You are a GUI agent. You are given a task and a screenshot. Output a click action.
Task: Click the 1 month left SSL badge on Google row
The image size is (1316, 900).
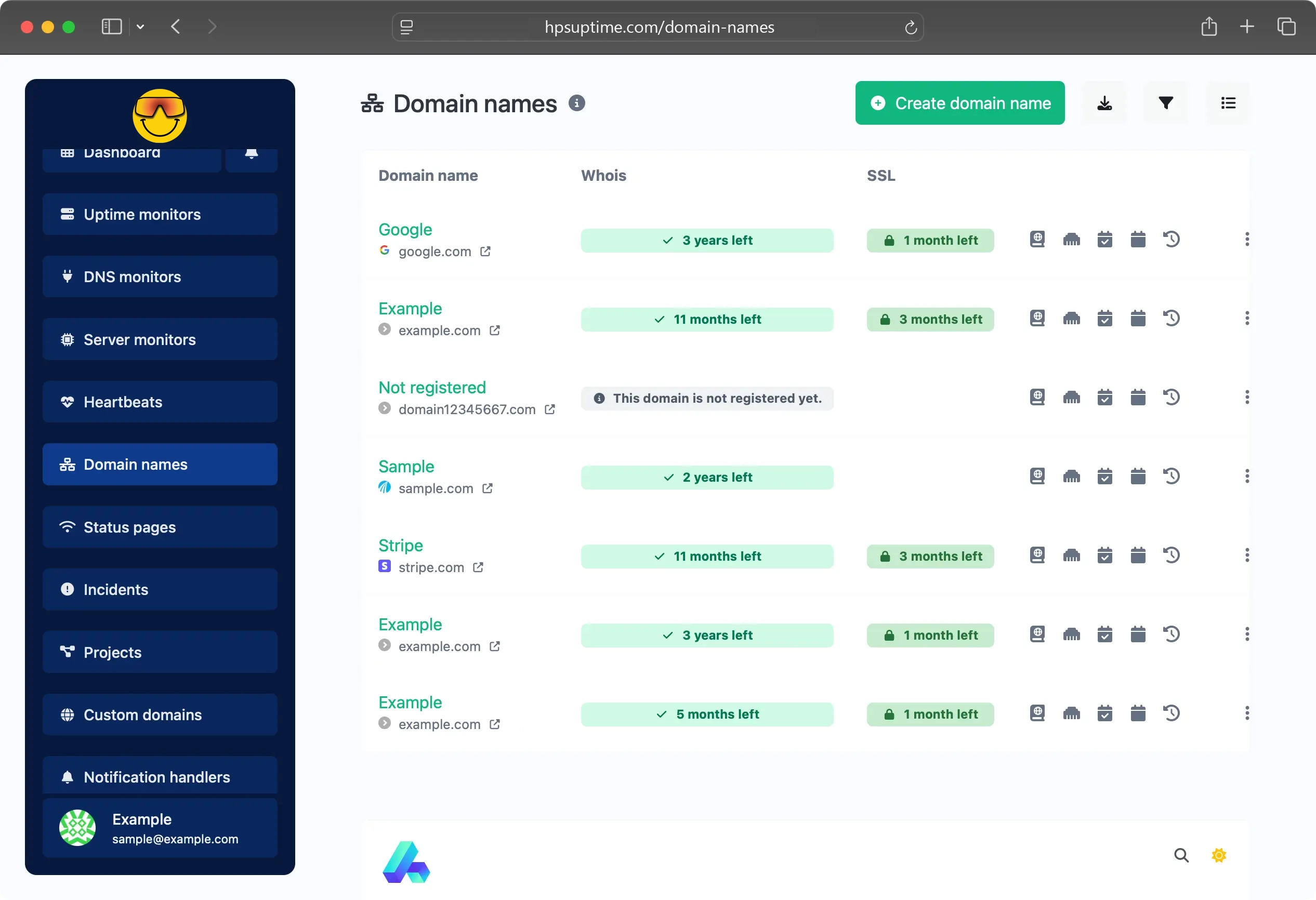point(930,240)
